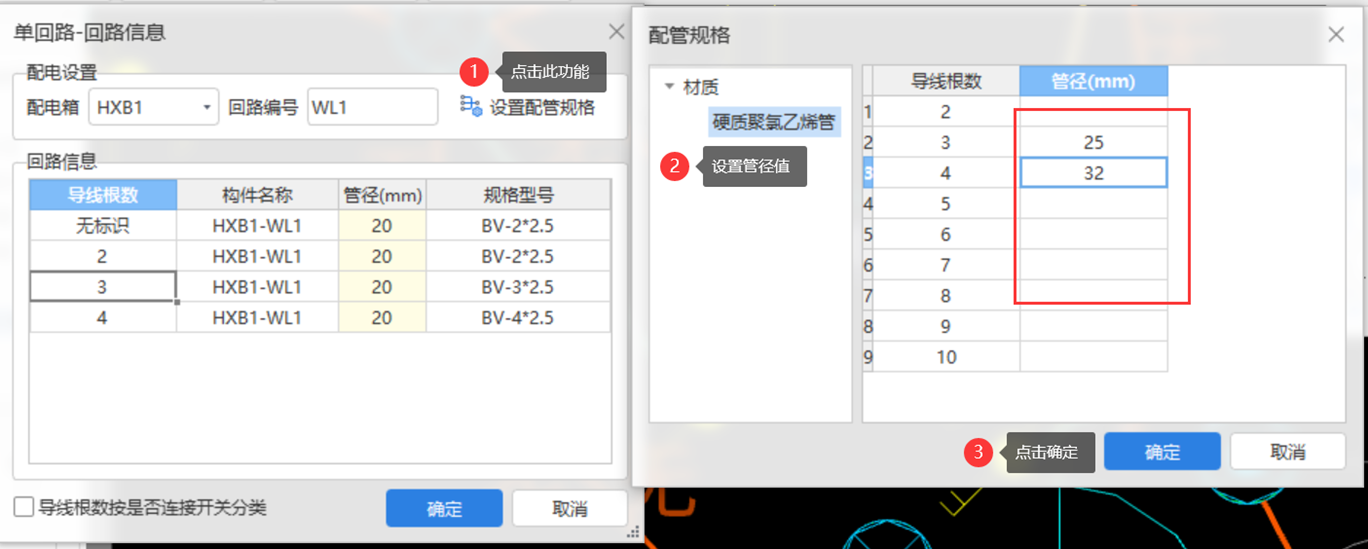This screenshot has width=1368, height=549.
Task: Close the 单回路-回路信息 dialog
Action: [x=617, y=32]
